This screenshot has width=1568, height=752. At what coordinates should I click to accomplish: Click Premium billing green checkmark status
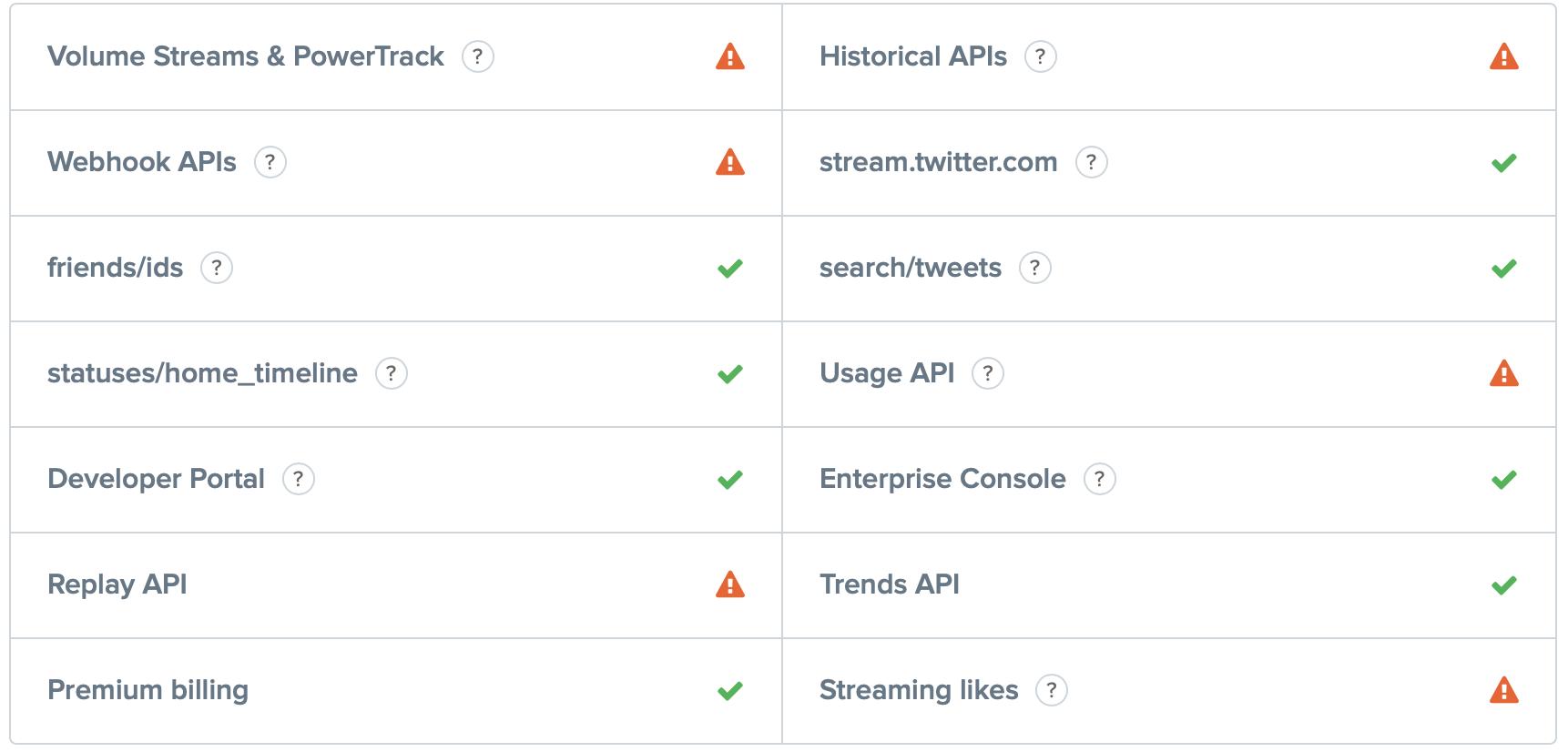click(729, 690)
